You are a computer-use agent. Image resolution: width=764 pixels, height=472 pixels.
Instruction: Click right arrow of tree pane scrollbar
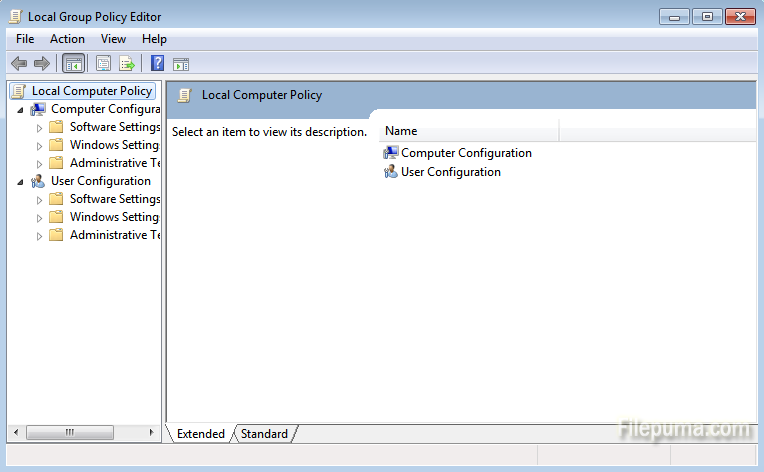tap(152, 432)
